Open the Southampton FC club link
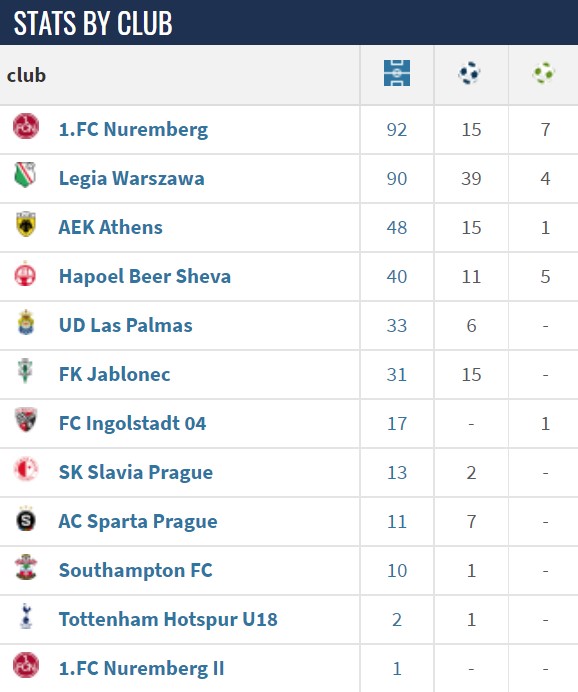Image resolution: width=578 pixels, height=692 pixels. (136, 570)
